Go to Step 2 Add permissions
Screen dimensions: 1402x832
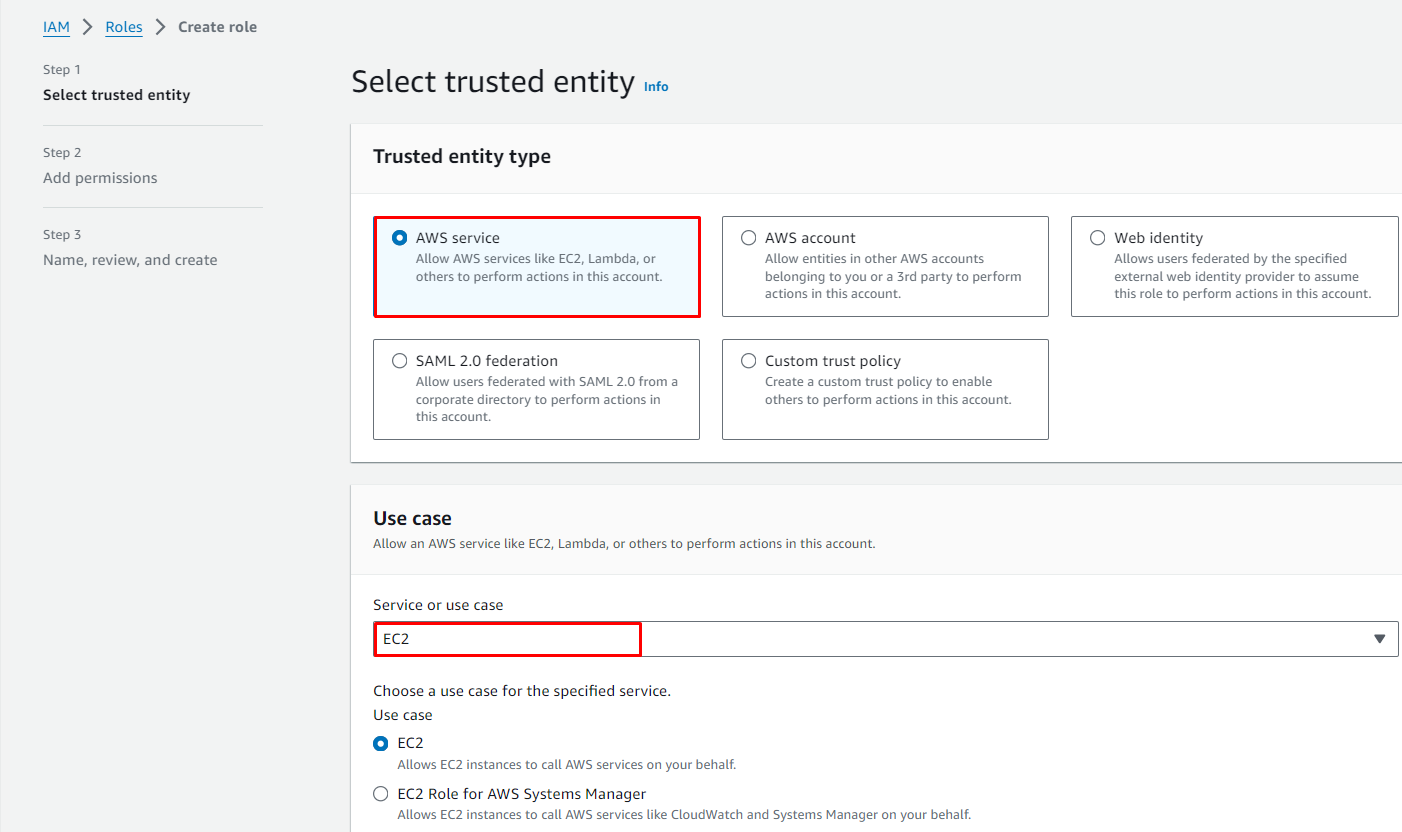[100, 178]
